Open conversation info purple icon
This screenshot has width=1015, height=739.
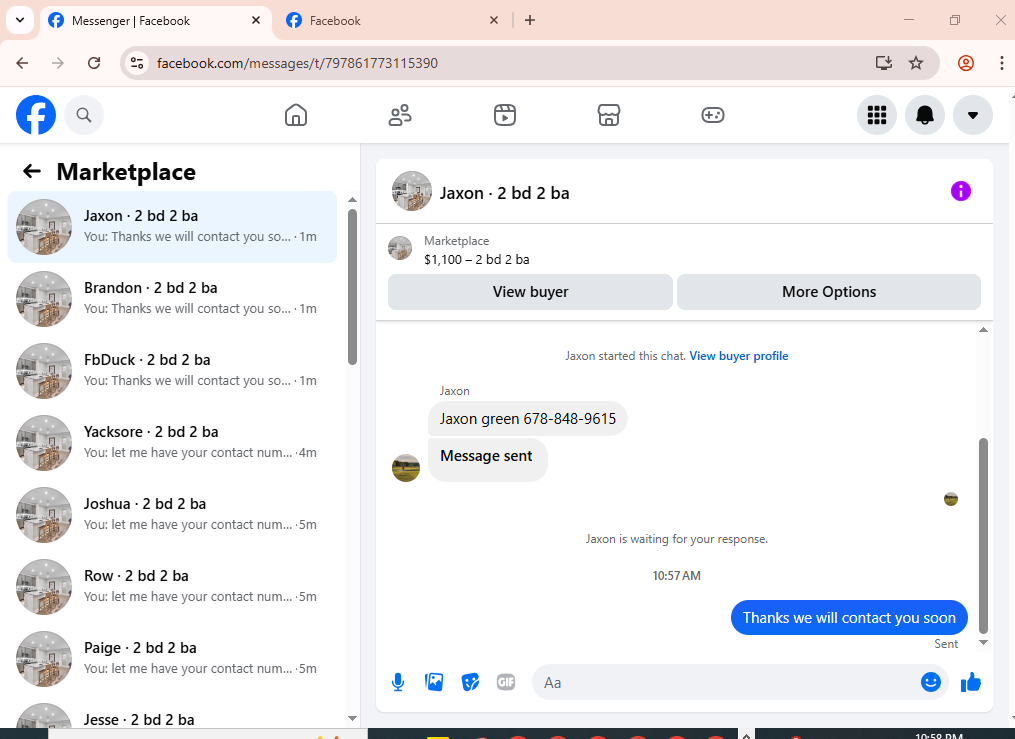[x=961, y=191]
